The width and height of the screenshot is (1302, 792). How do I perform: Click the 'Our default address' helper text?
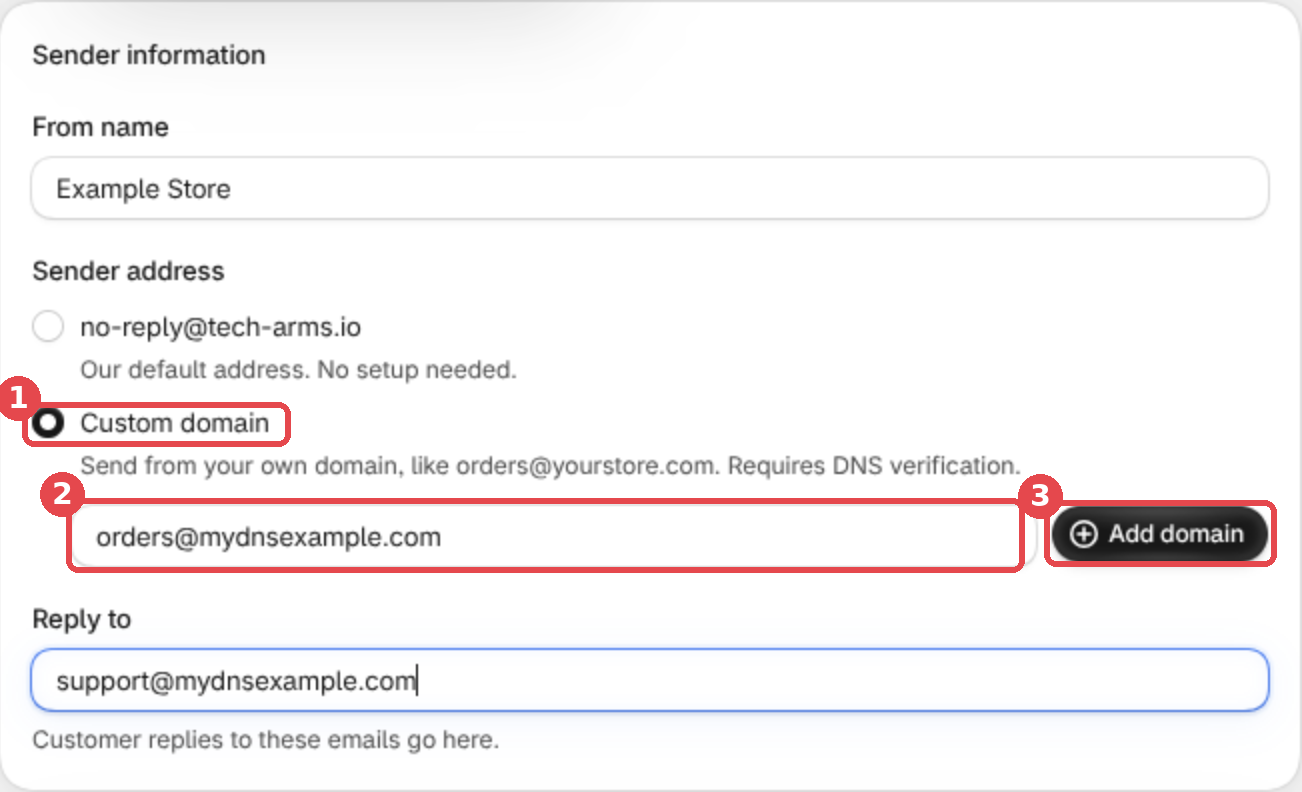click(298, 370)
